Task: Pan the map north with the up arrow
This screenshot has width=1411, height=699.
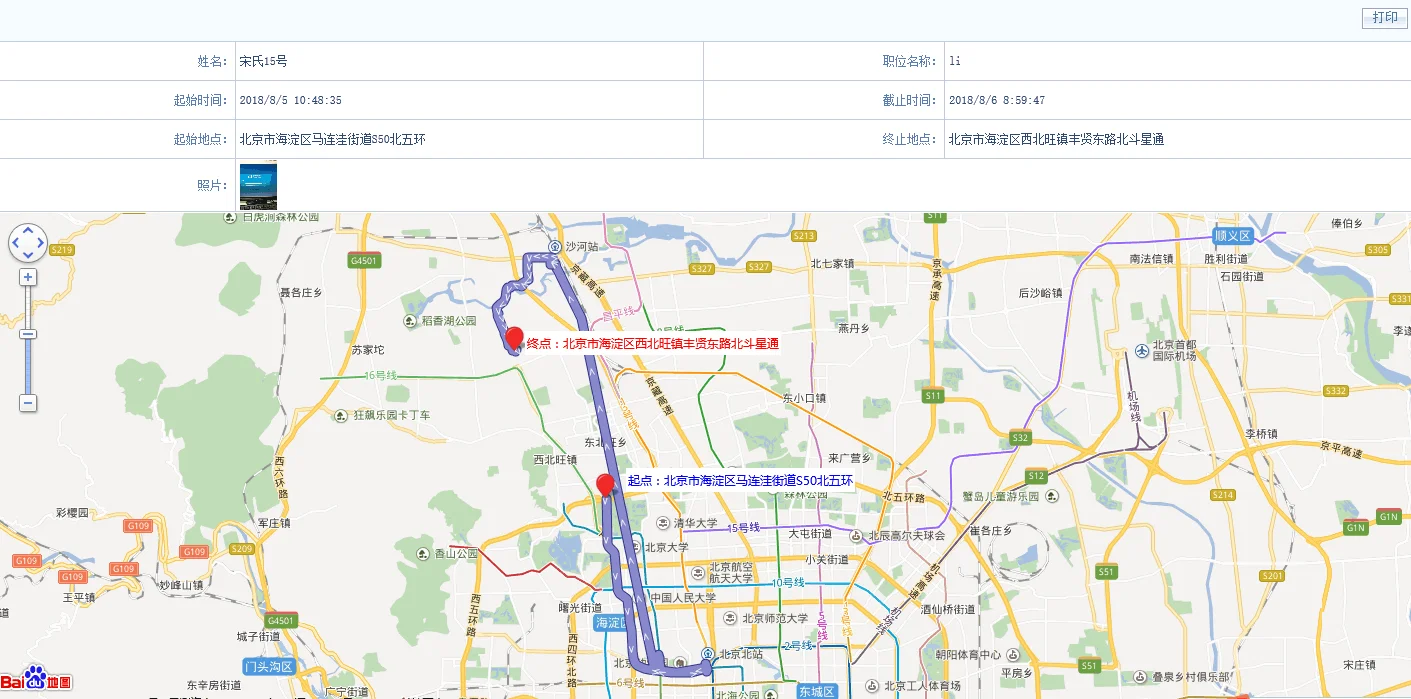Action: [28, 228]
